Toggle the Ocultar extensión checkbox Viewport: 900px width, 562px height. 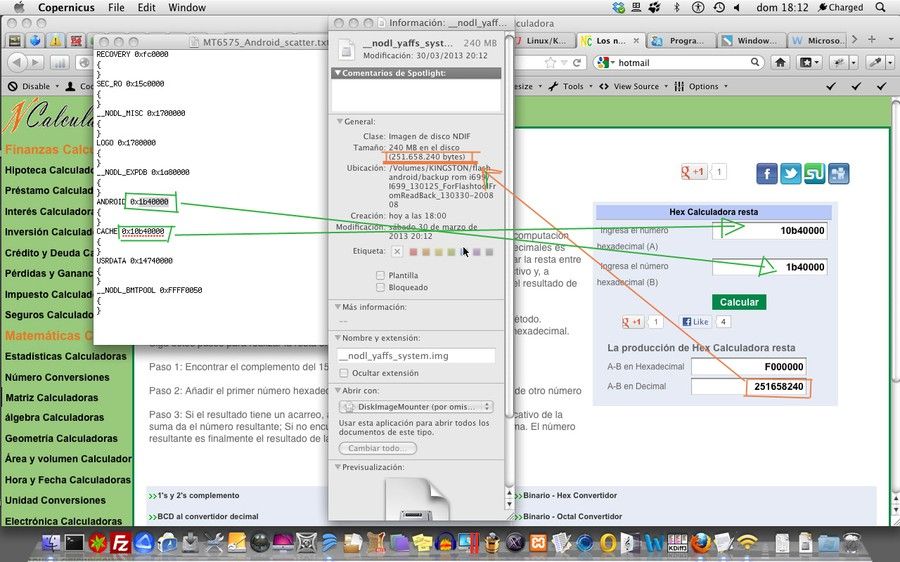[x=344, y=373]
